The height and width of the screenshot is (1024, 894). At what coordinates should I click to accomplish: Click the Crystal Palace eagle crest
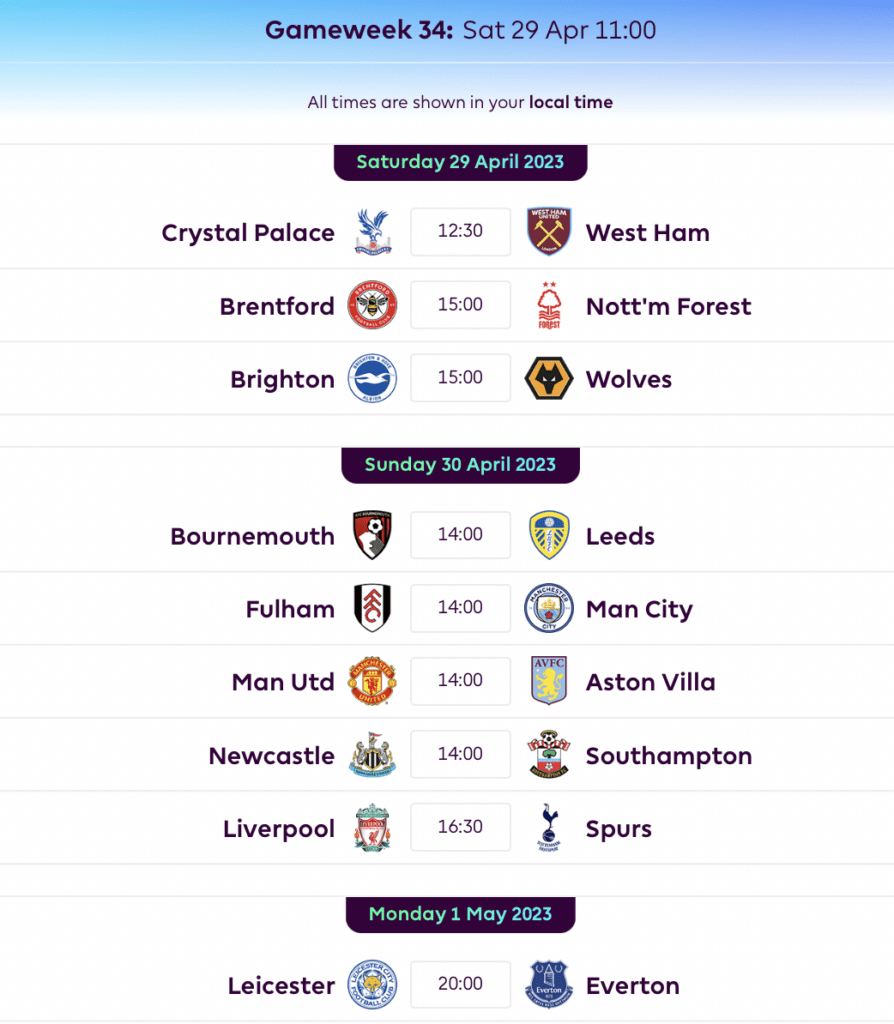point(372,232)
